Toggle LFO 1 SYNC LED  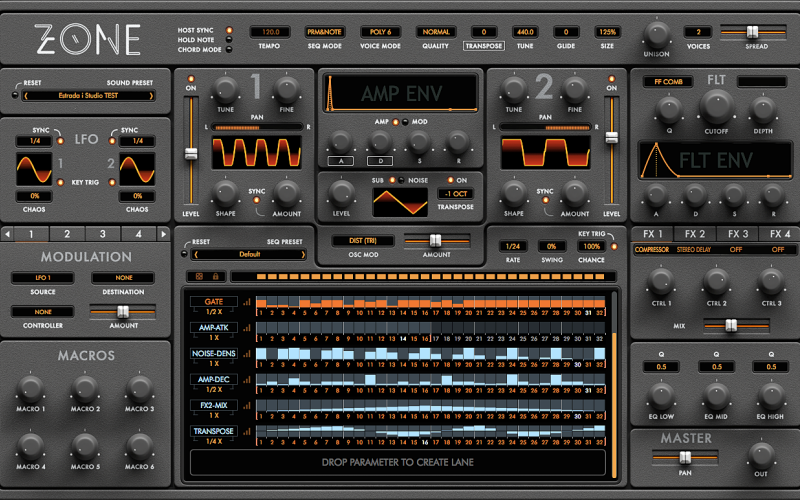click(60, 141)
